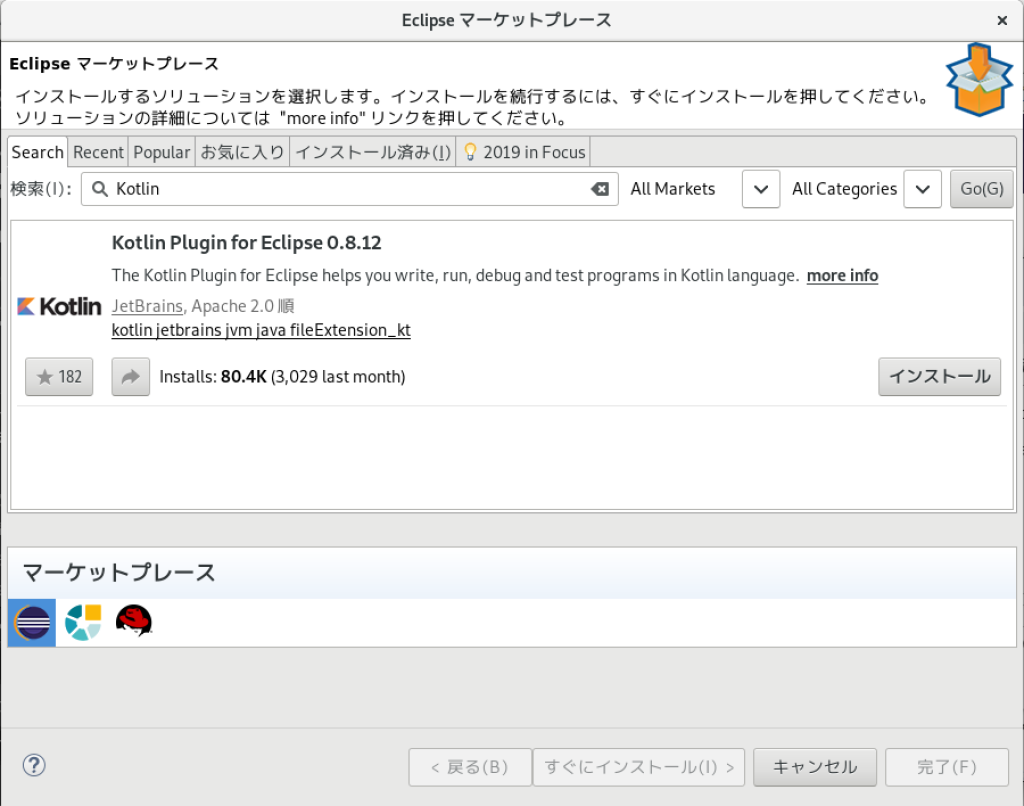
Task: Click the キャンセル button
Action: pos(814,767)
